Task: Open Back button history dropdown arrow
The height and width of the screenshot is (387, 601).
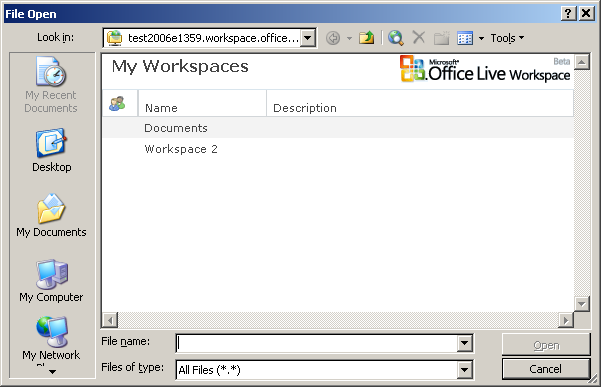Action: point(349,38)
